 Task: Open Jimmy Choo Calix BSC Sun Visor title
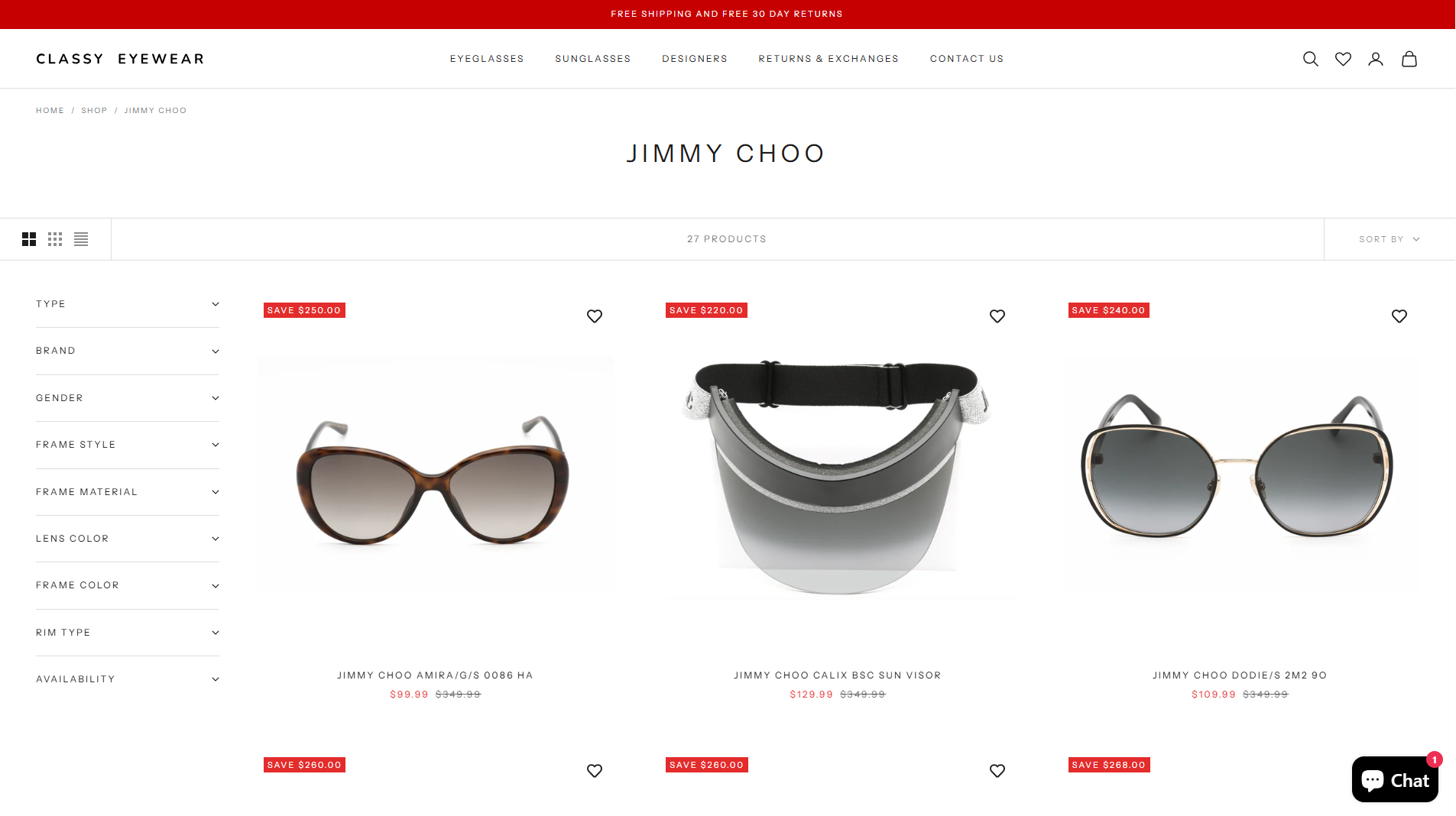tap(838, 675)
